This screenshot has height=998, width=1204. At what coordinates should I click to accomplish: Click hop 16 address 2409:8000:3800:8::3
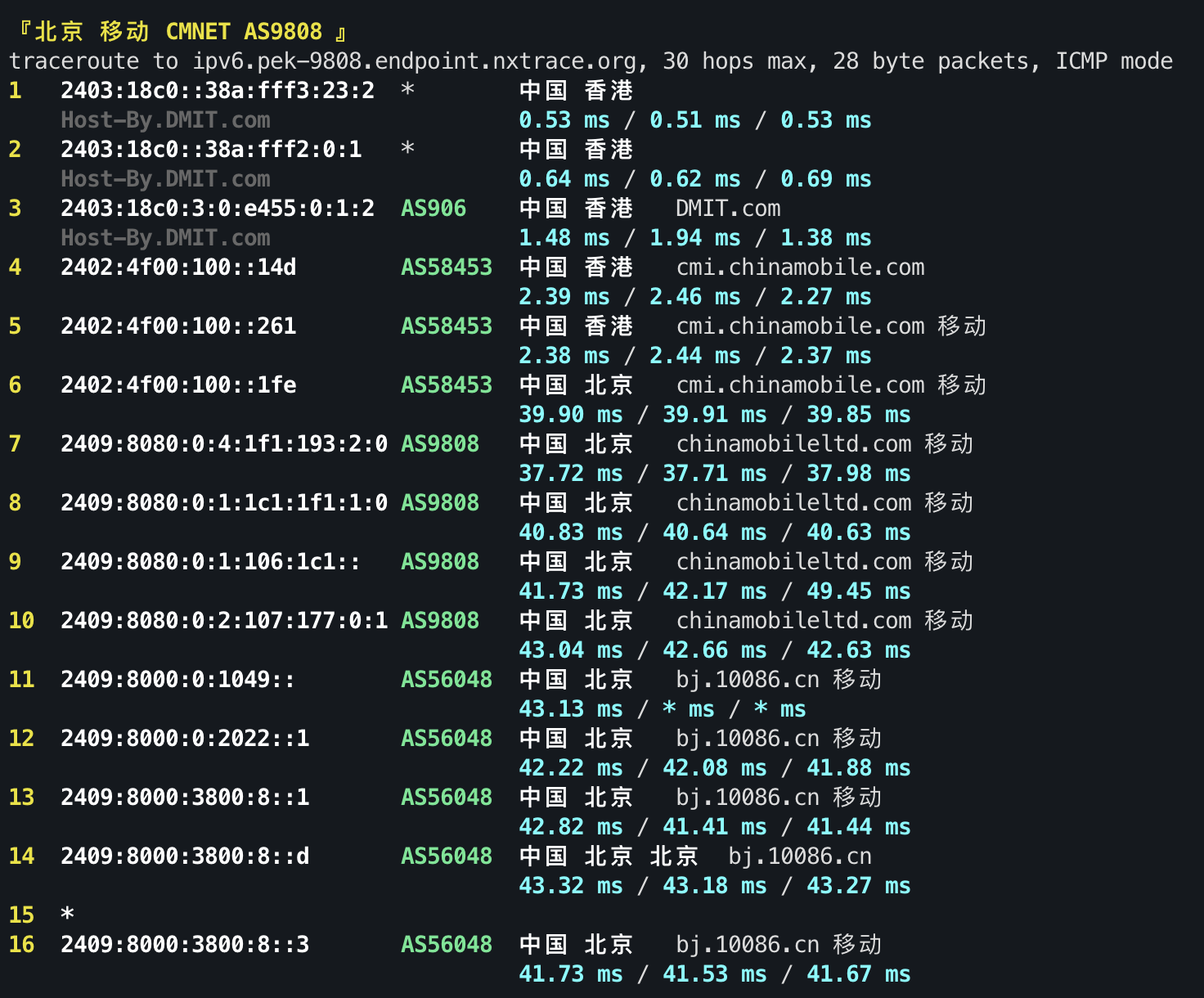[x=185, y=944]
